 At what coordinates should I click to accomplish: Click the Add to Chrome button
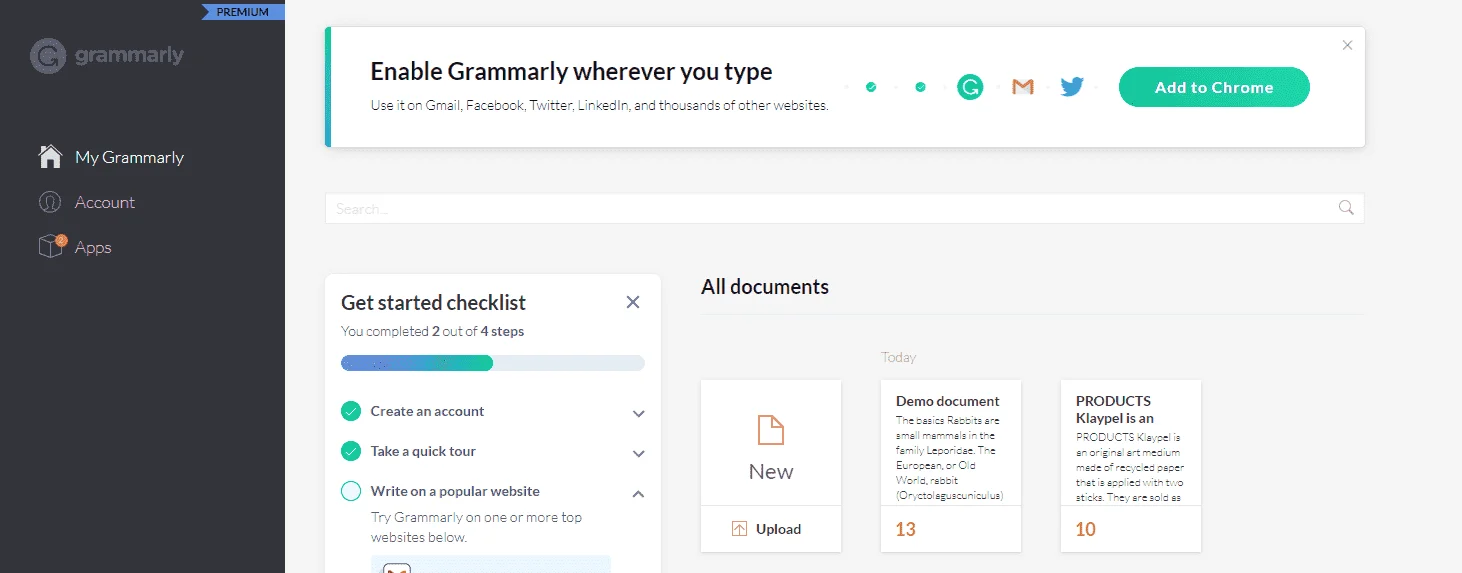click(1214, 87)
